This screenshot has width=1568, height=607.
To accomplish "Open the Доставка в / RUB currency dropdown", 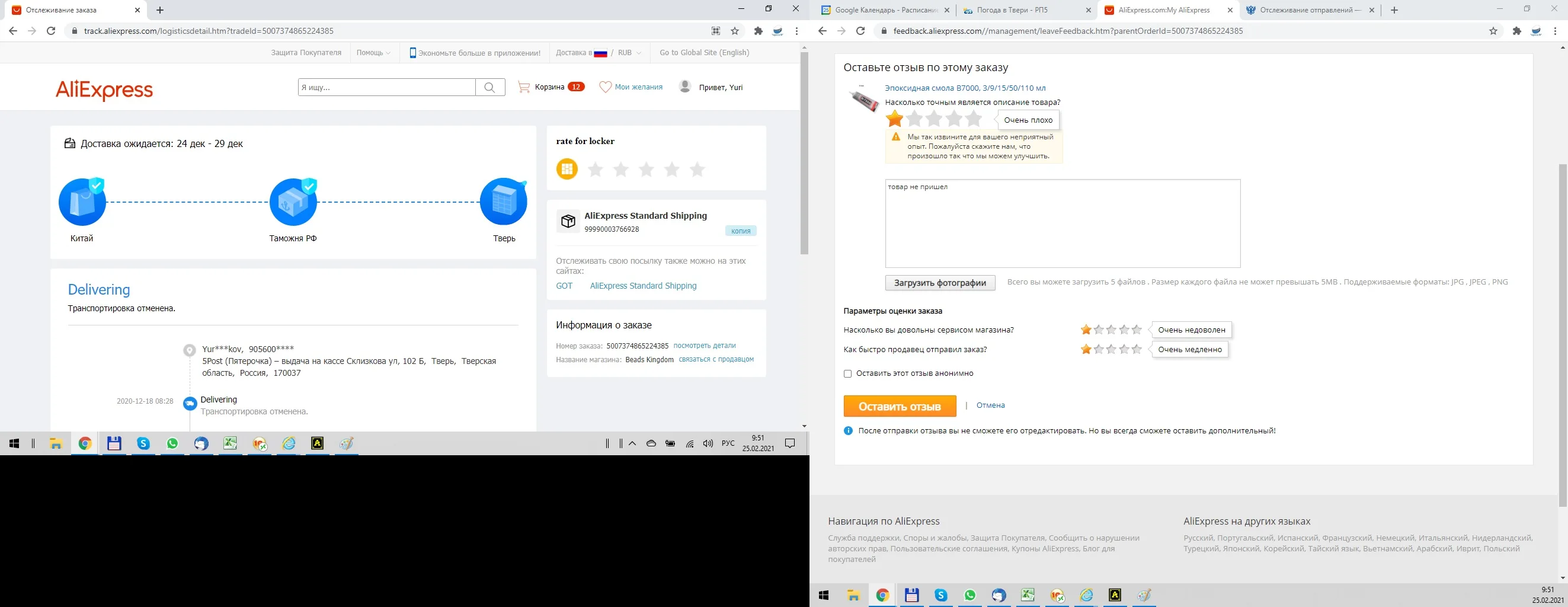I will (599, 53).
